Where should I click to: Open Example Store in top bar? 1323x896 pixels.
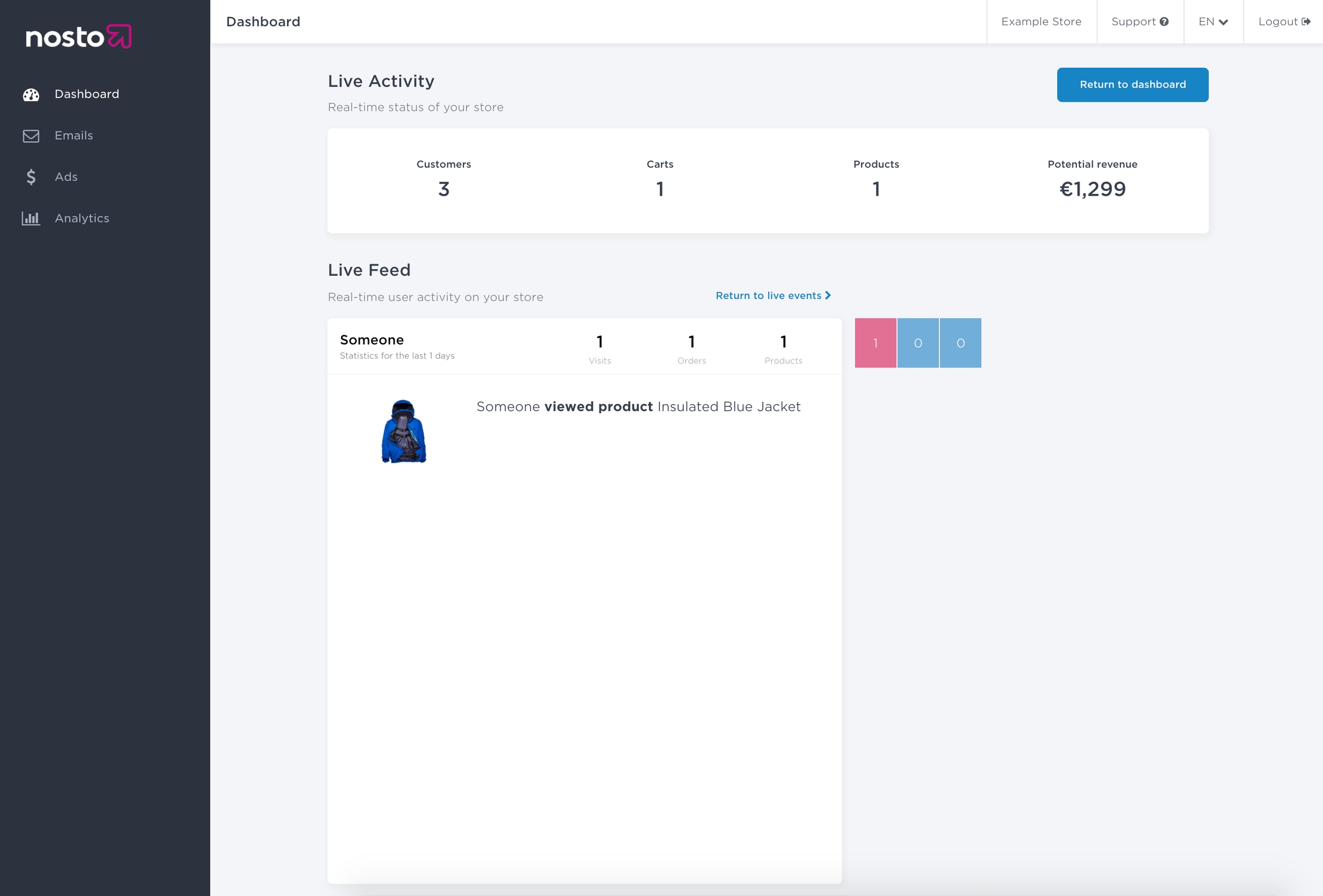pos(1040,22)
